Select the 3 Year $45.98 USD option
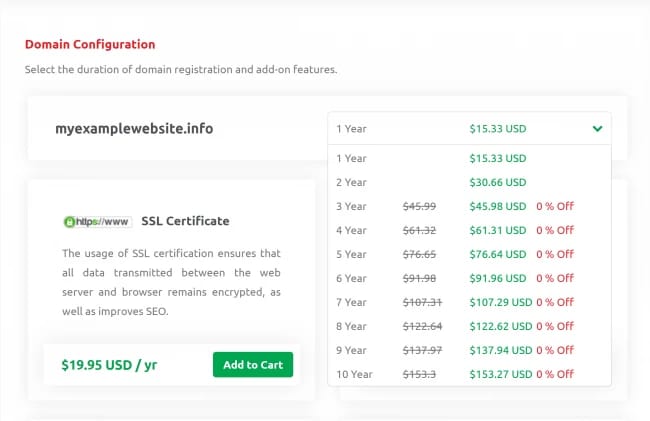 (x=469, y=206)
